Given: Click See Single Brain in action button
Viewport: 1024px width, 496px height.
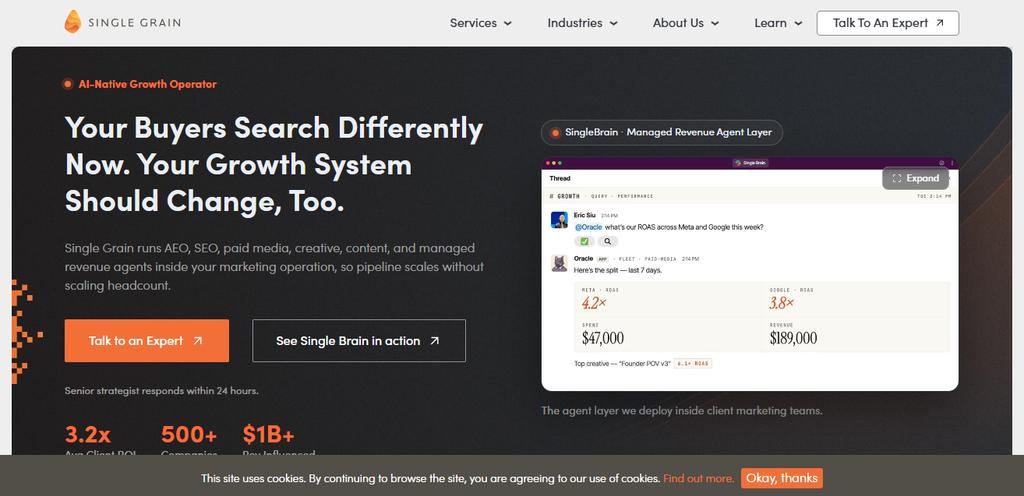Looking at the screenshot, I should tap(359, 341).
